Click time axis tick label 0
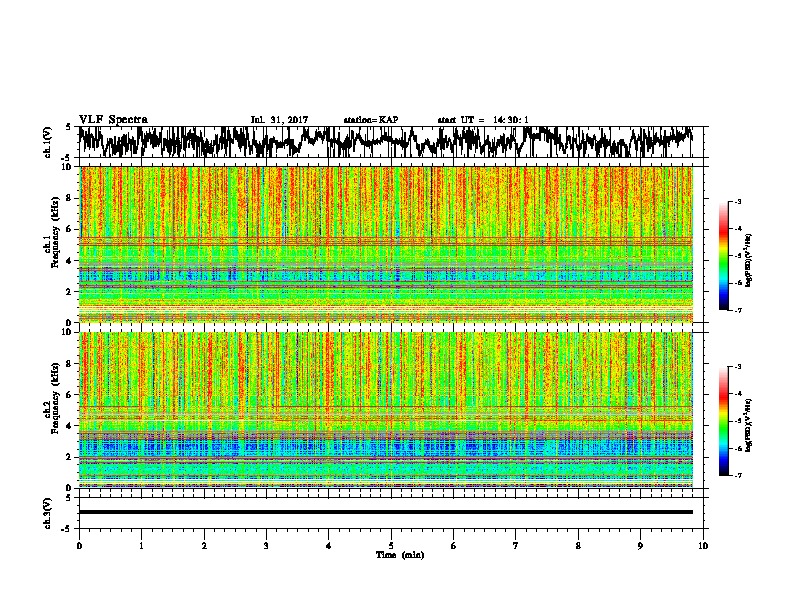792x612 pixels. coord(79,546)
